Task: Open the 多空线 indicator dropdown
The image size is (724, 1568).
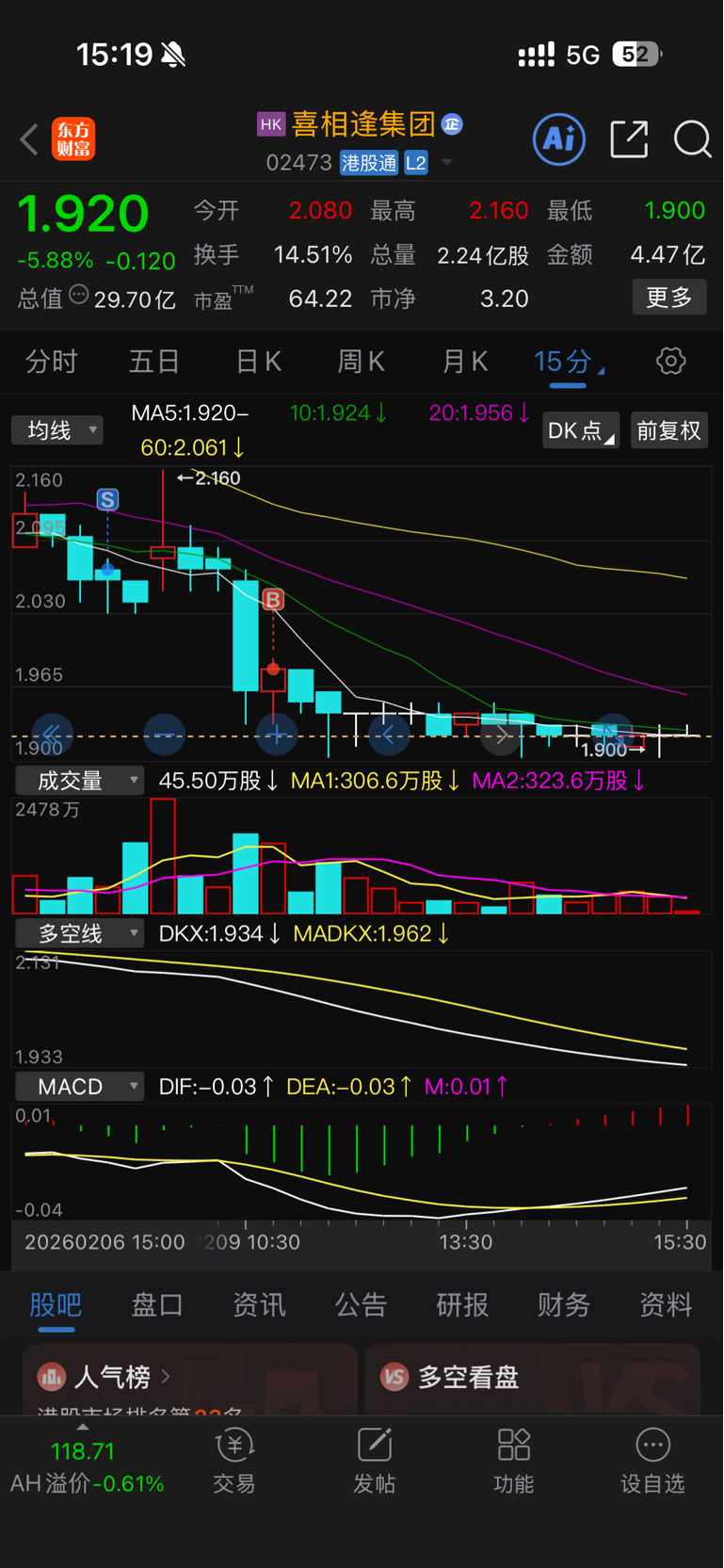Action: point(80,933)
